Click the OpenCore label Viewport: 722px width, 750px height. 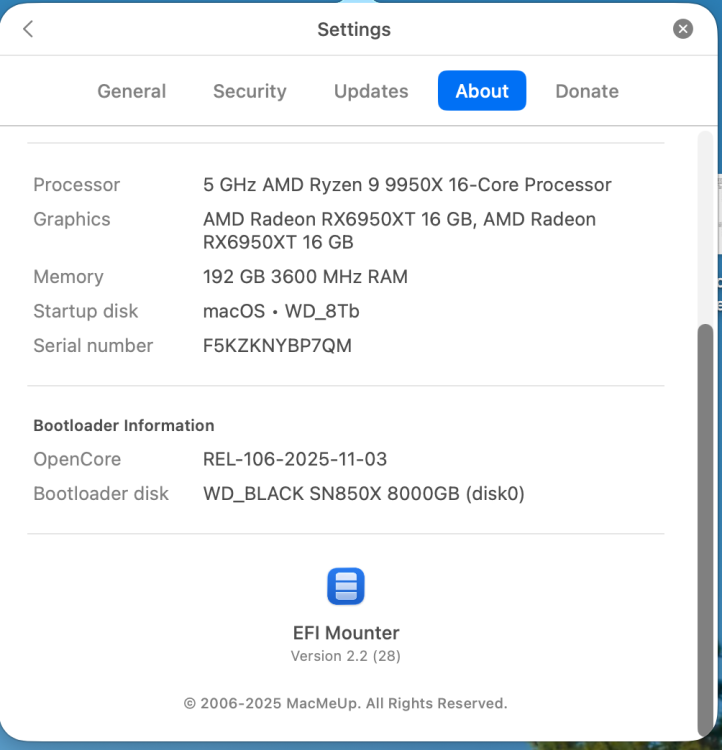tap(77, 459)
